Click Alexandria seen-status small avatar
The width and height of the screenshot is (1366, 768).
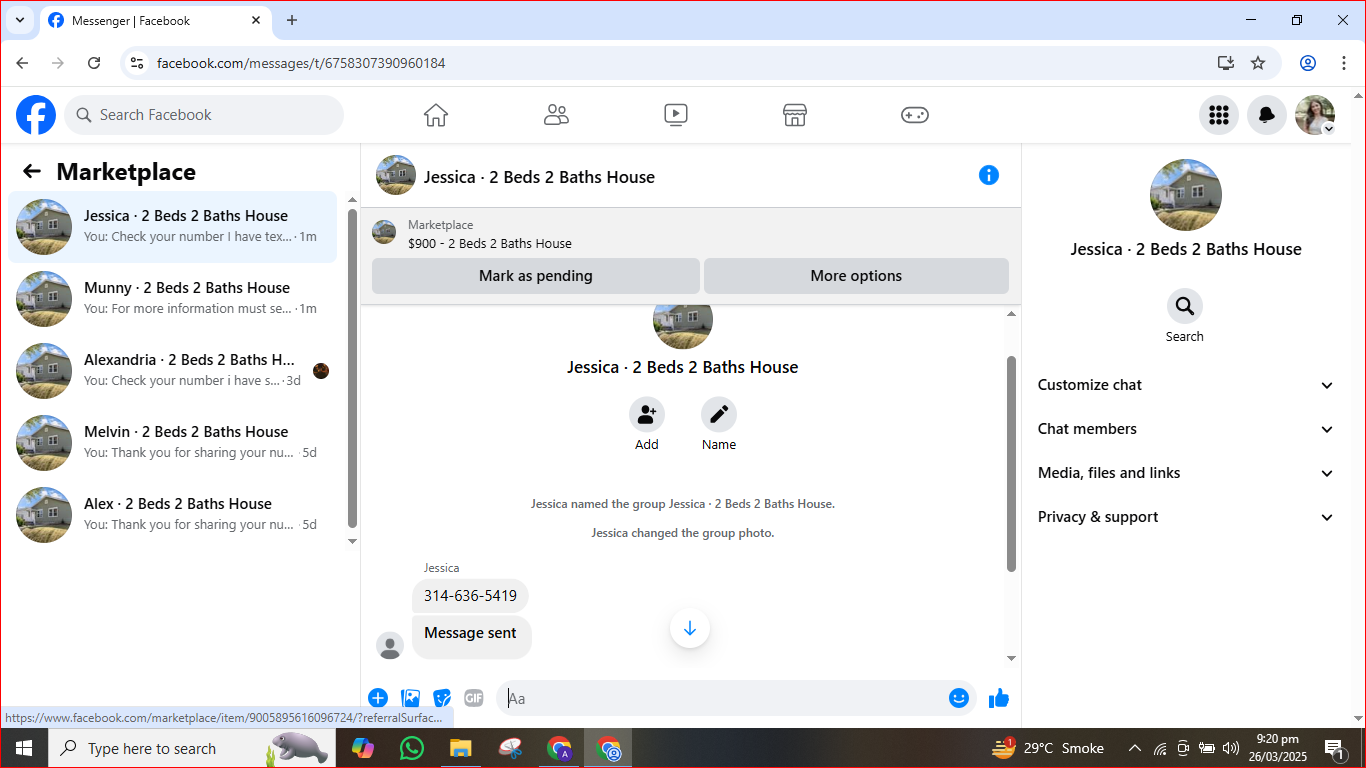pos(321,371)
